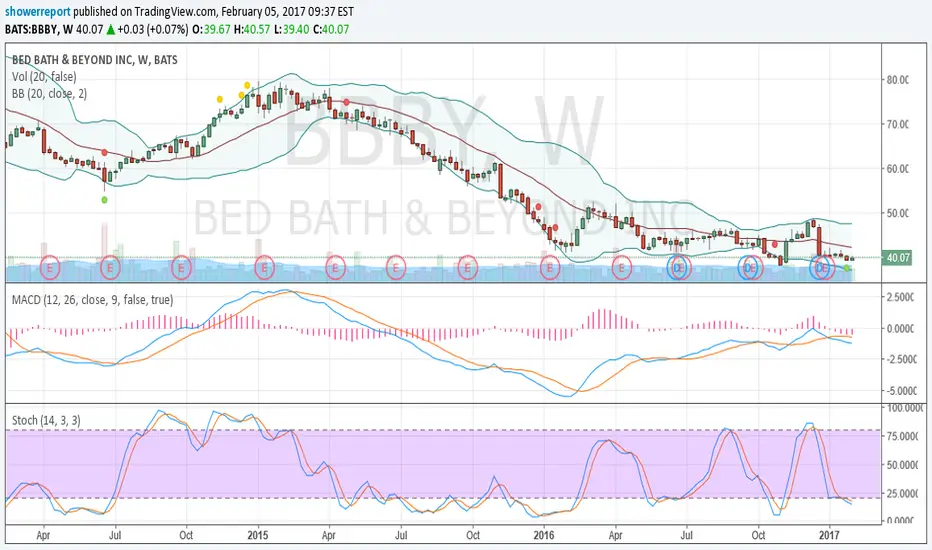
Task: Click the earnings E marker at July 2014
Action: point(110,268)
